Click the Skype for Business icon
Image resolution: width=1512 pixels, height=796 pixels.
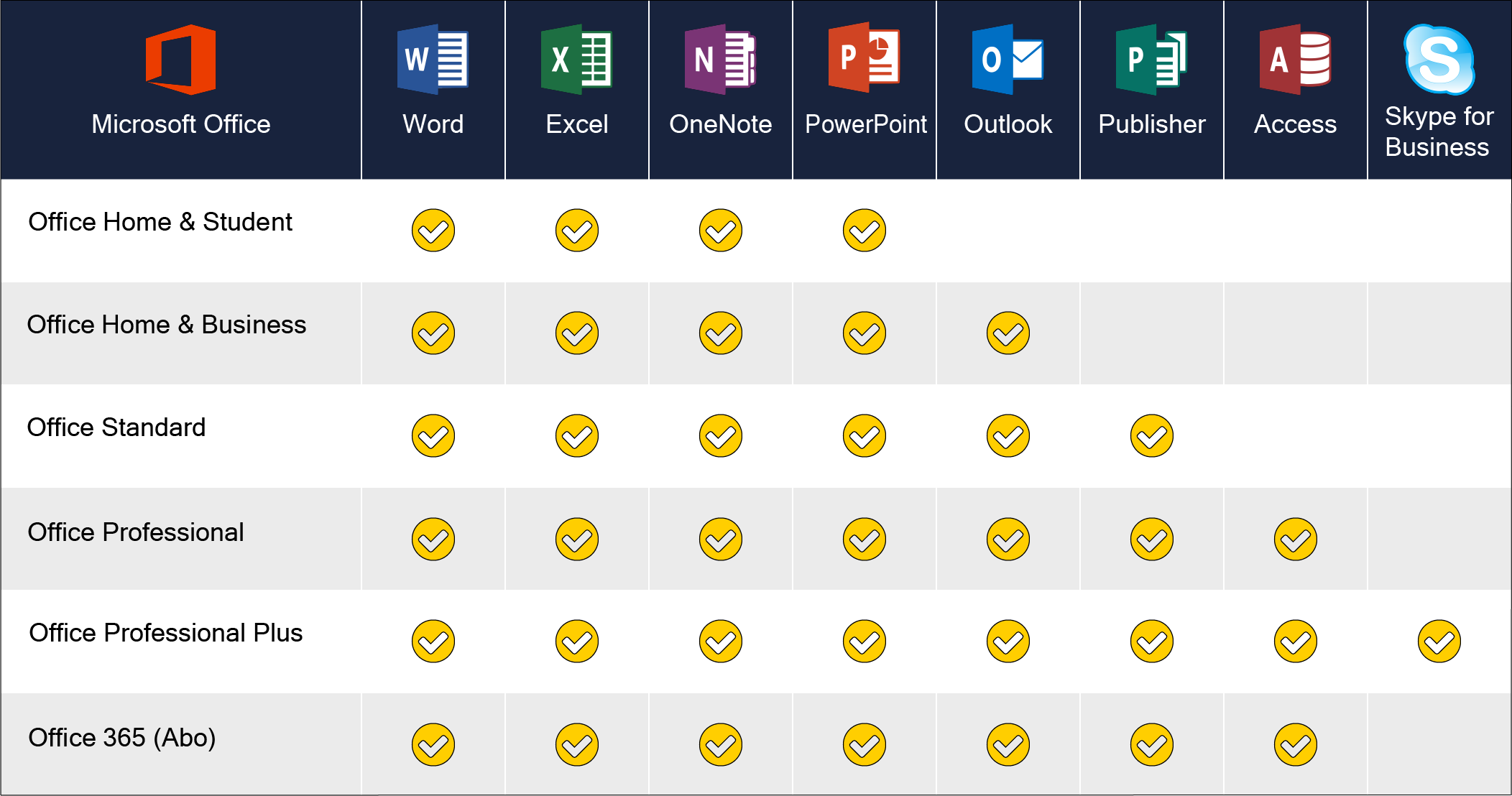[x=1439, y=60]
